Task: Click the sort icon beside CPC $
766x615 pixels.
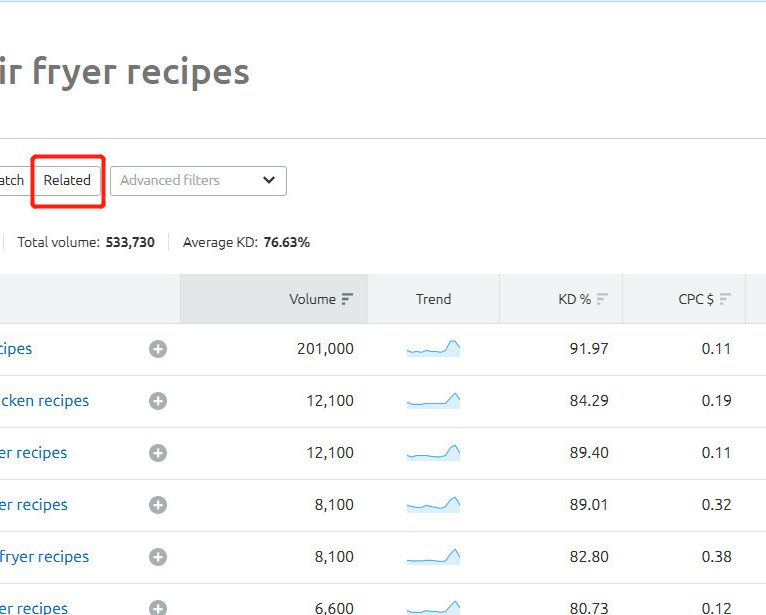Action: (725, 299)
